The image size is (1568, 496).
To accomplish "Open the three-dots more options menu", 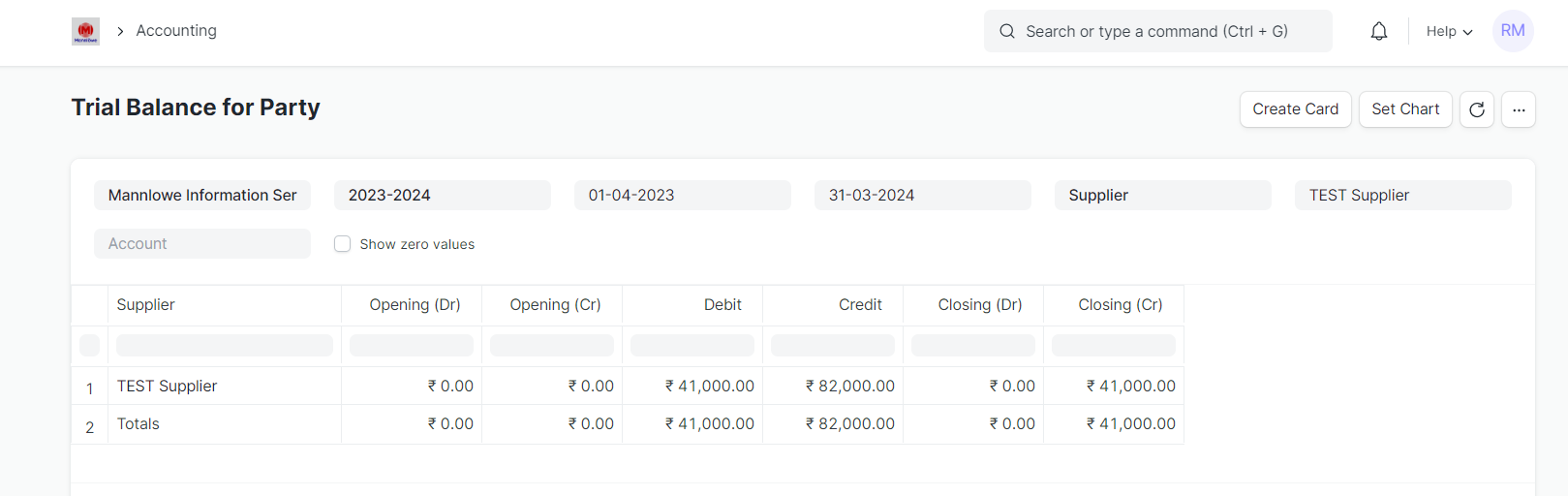I will point(1519,109).
